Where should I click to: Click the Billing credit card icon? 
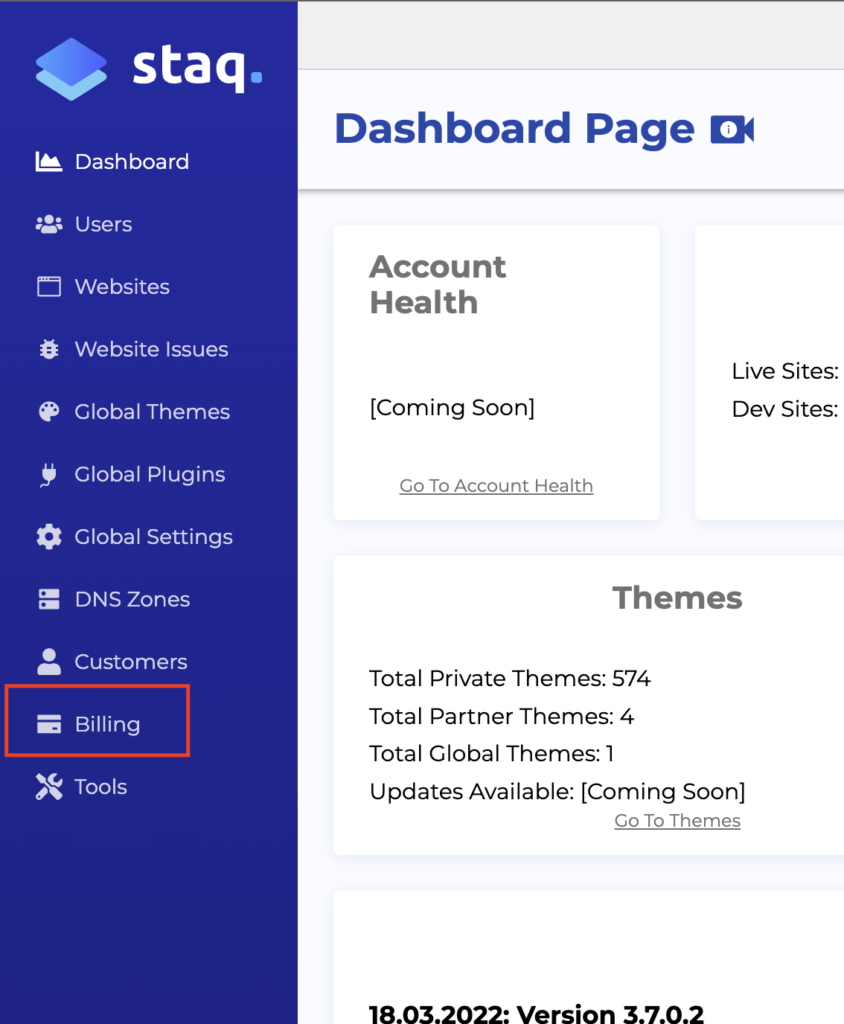coord(48,724)
